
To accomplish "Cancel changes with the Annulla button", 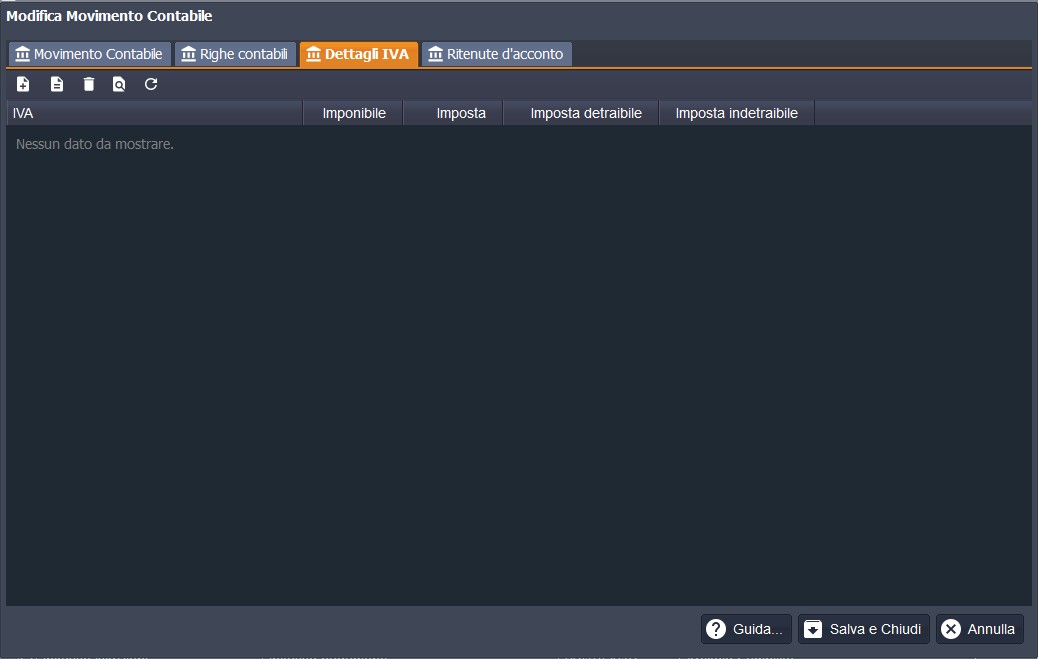I will click(x=980, y=629).
